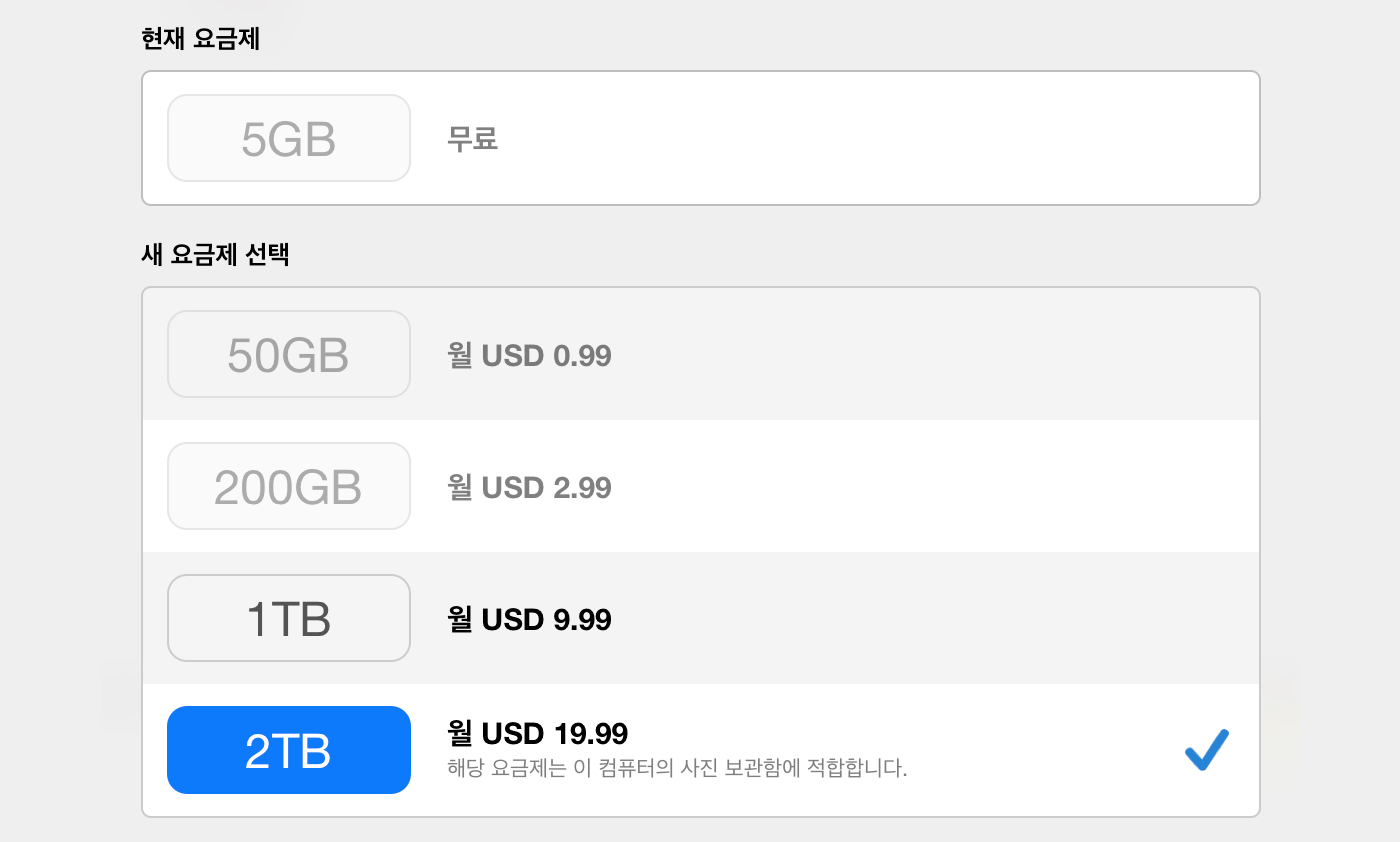Click empty space right of the 1TB price
1400x842 pixels.
900,620
